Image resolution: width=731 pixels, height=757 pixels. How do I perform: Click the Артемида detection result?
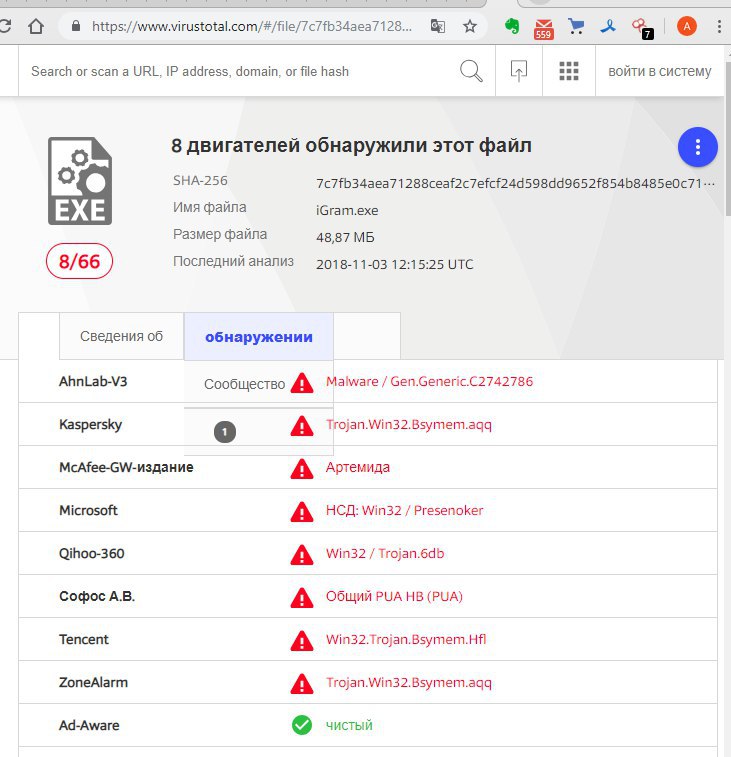358,467
